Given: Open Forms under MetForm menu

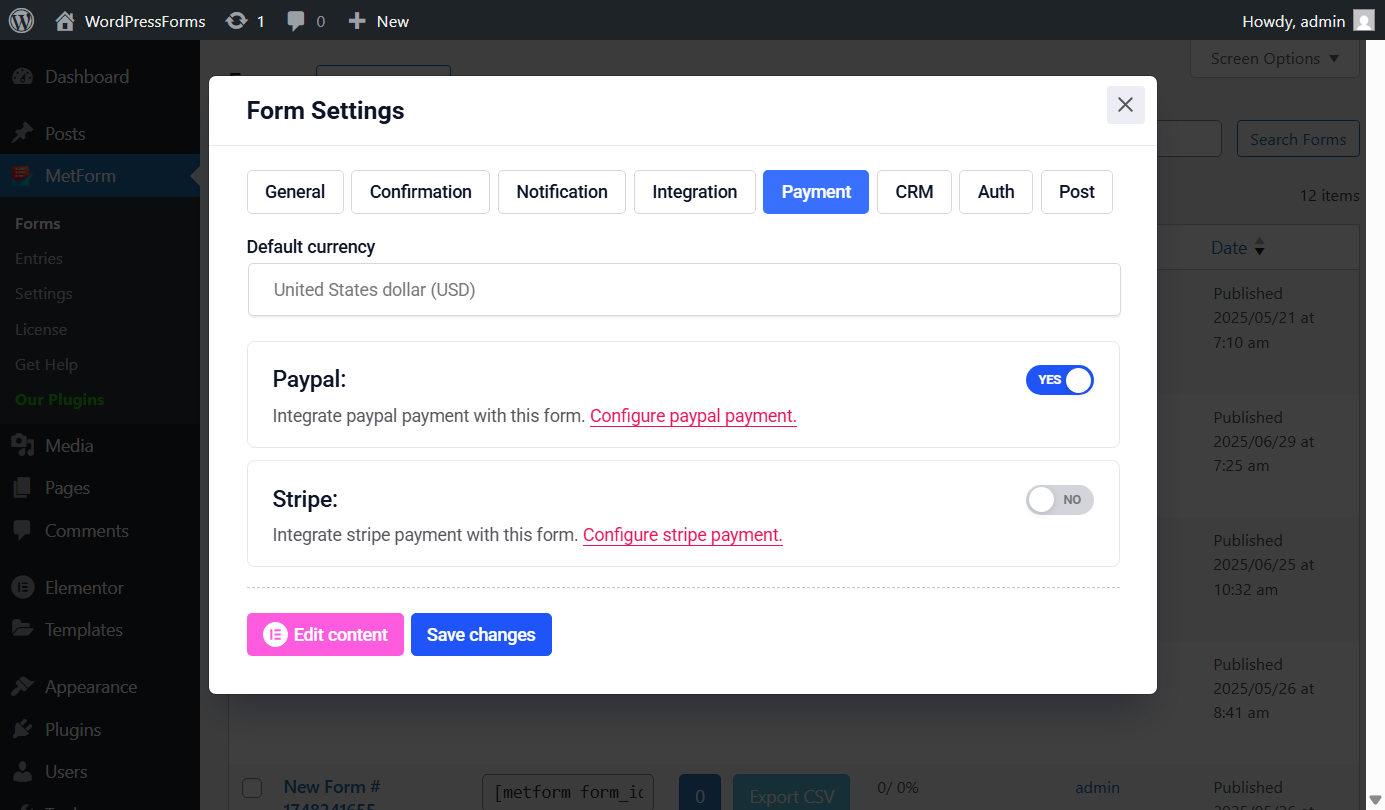Looking at the screenshot, I should 38,224.
